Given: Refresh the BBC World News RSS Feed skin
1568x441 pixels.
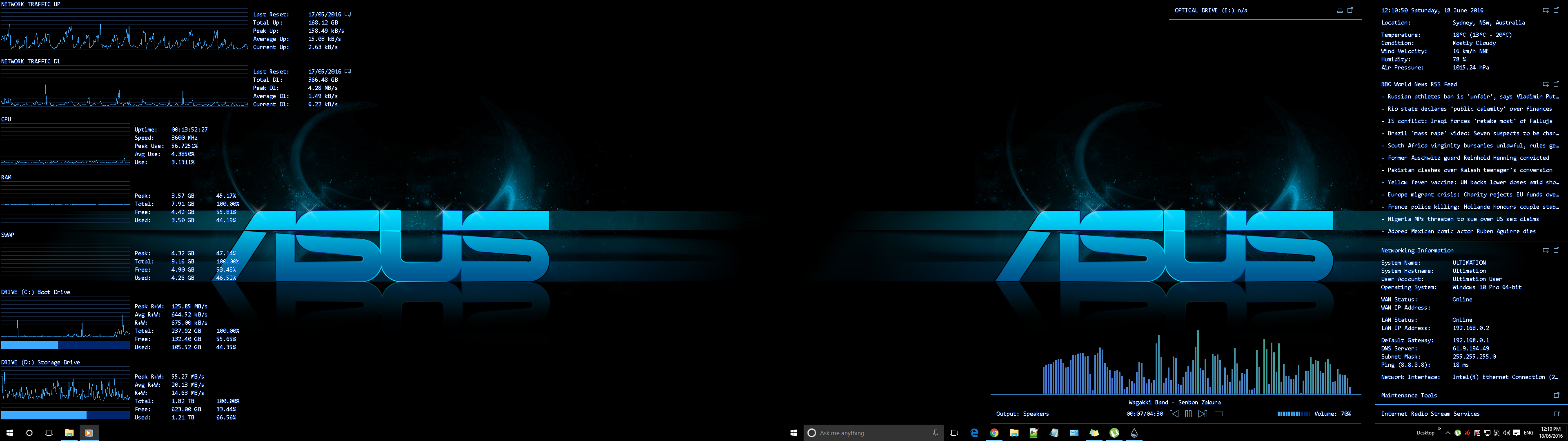Looking at the screenshot, I should pos(1546,85).
